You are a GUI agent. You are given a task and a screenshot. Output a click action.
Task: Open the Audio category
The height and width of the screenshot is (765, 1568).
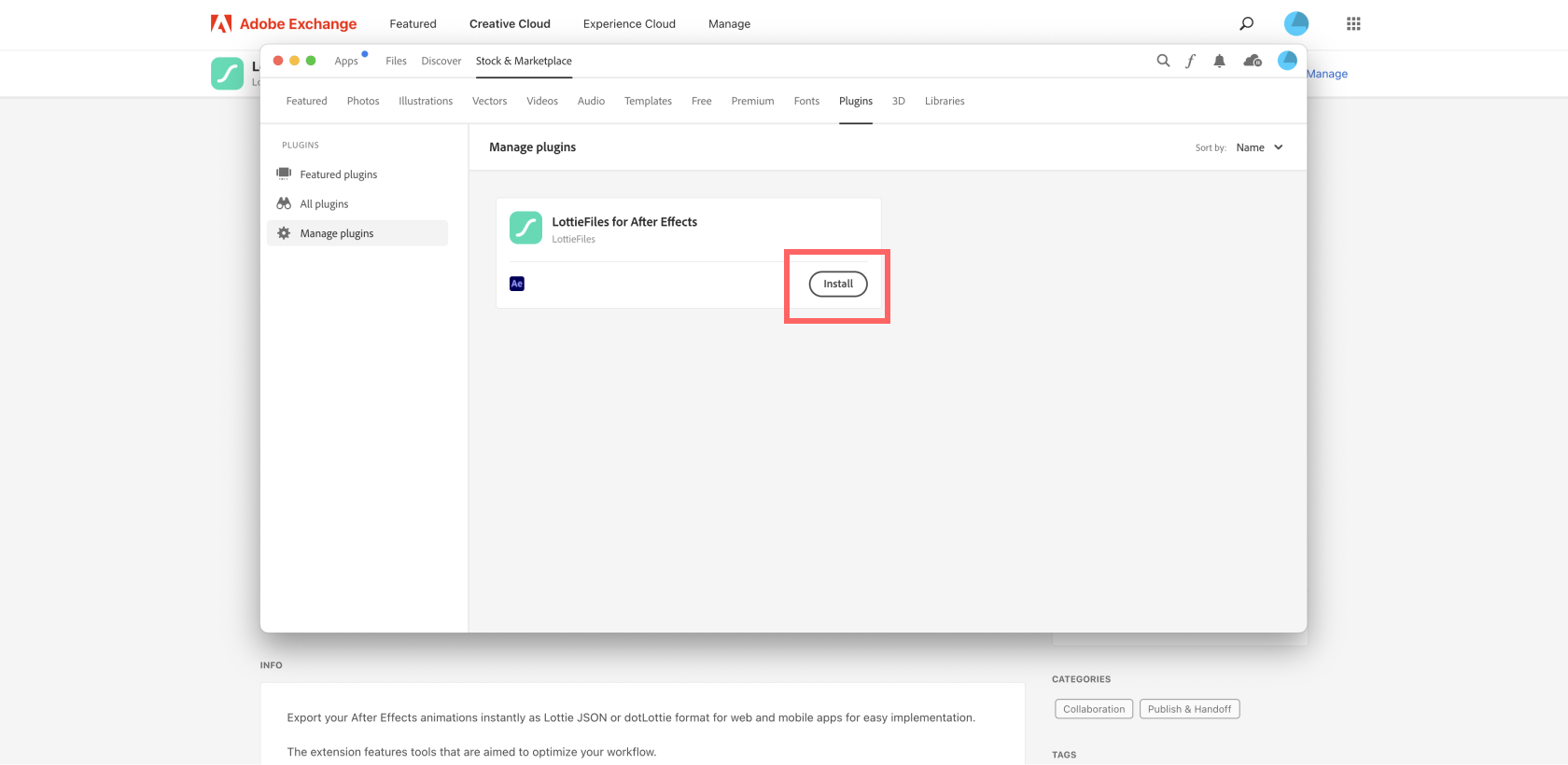pos(591,101)
